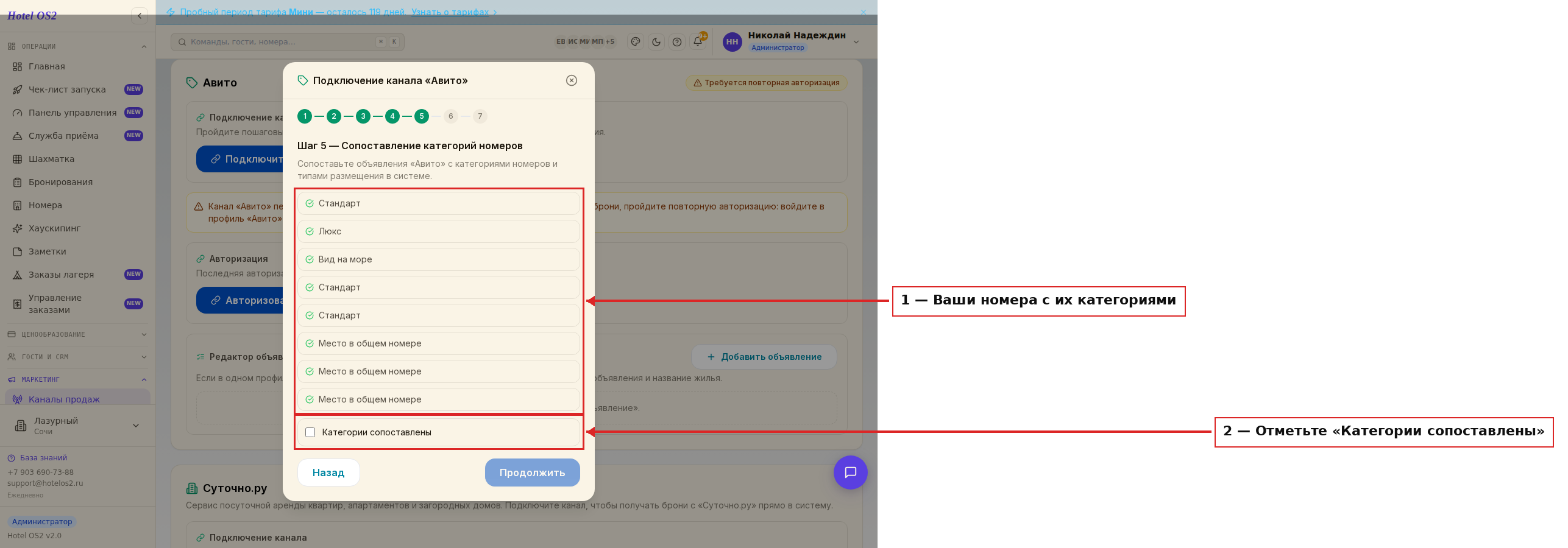
Task: Follow the «Узнать о тарифах» link
Action: coord(450,12)
